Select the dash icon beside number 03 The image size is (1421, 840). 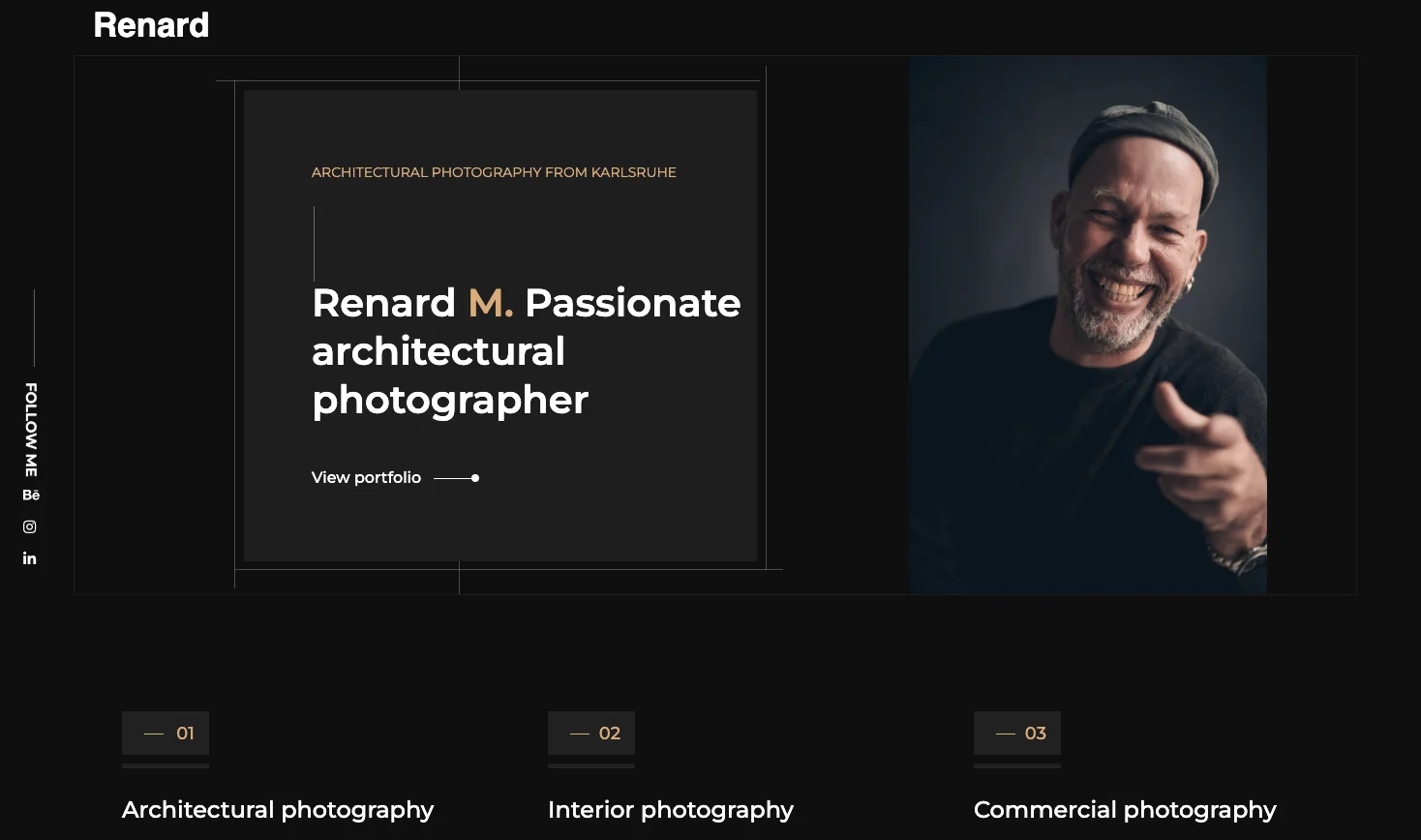tap(1005, 733)
